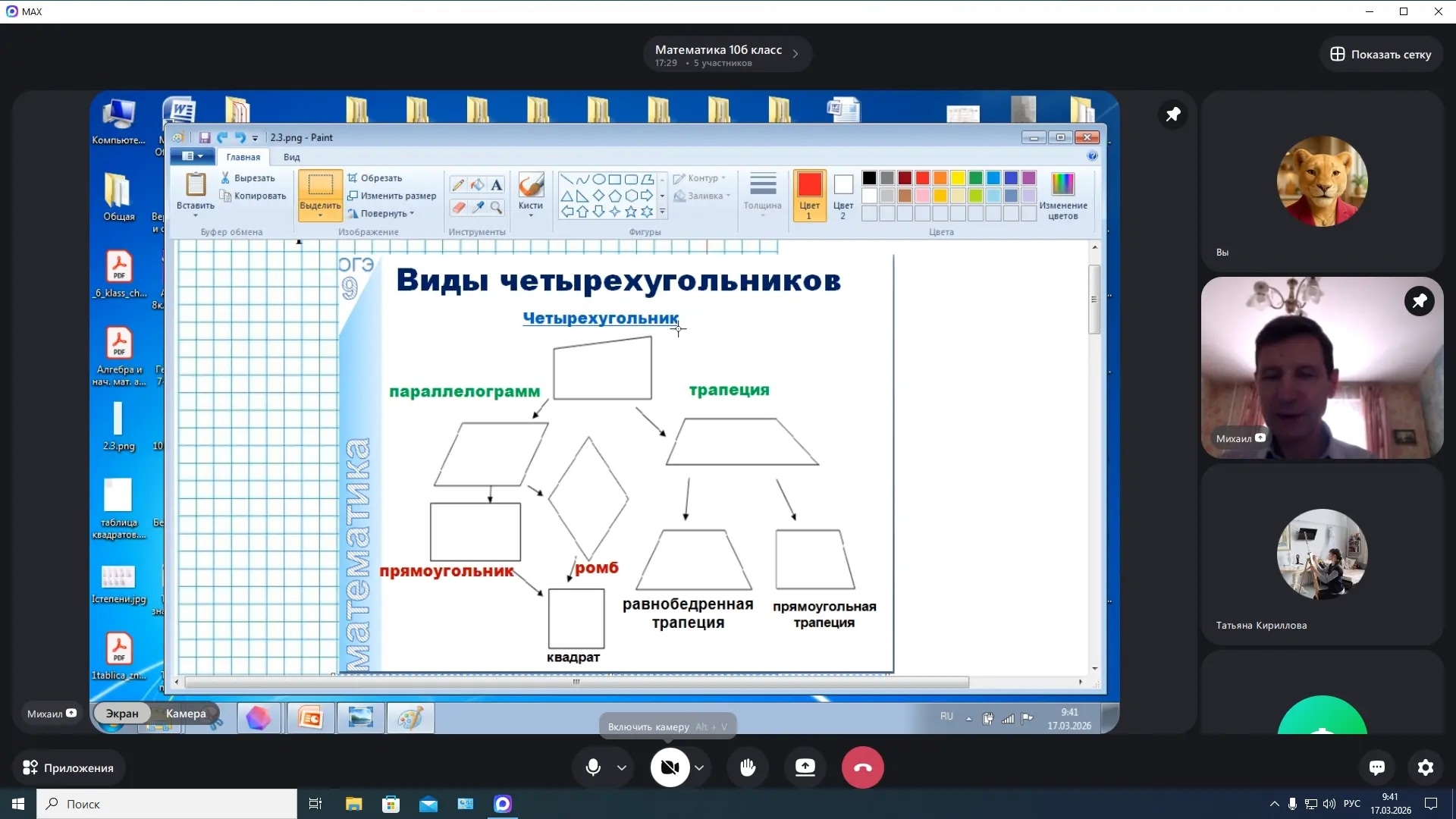Expand microphone options chevron

coord(622,767)
